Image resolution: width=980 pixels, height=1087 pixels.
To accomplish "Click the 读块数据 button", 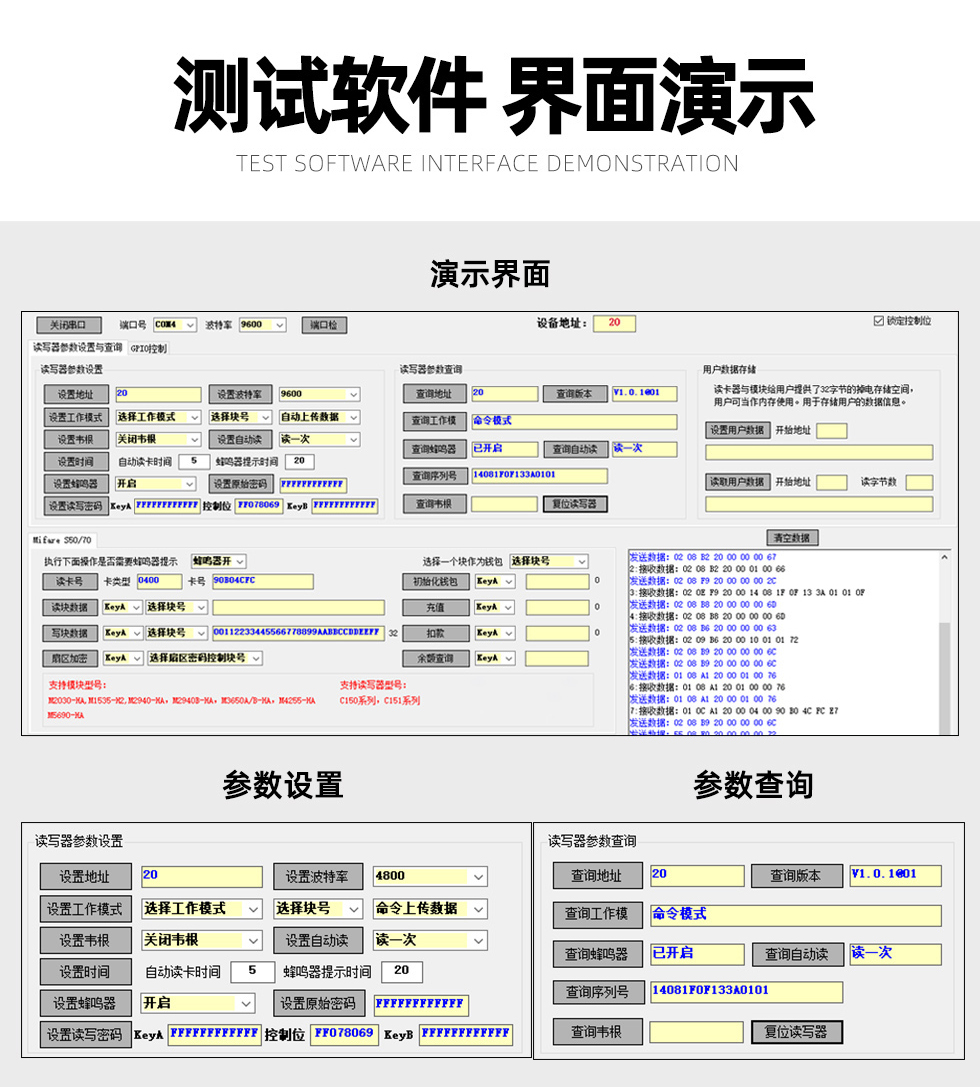I will coord(70,608).
